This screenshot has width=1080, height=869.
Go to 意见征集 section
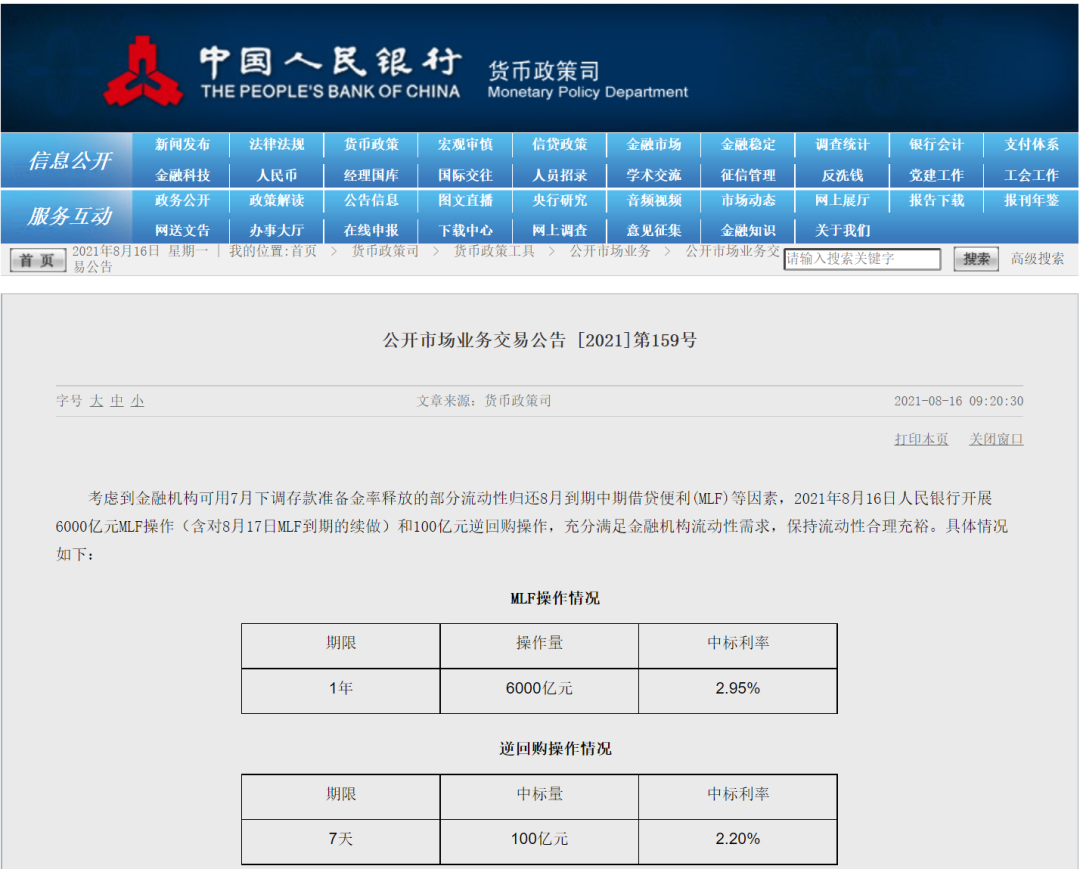point(654,231)
